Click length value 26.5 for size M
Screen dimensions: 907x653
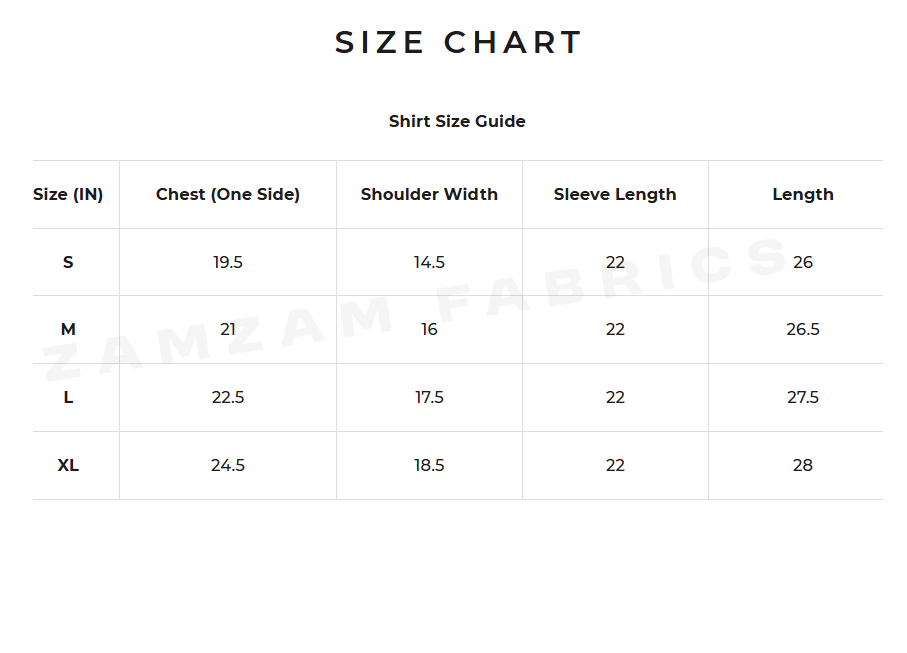(802, 329)
